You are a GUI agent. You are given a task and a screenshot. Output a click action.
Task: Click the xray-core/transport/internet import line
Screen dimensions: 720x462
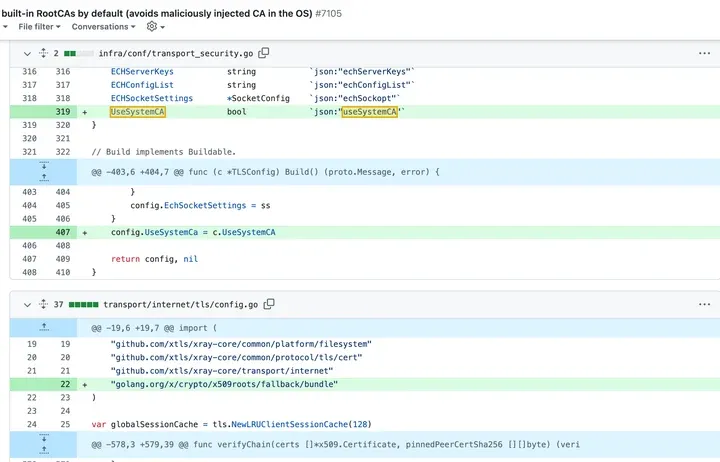click(x=222, y=371)
